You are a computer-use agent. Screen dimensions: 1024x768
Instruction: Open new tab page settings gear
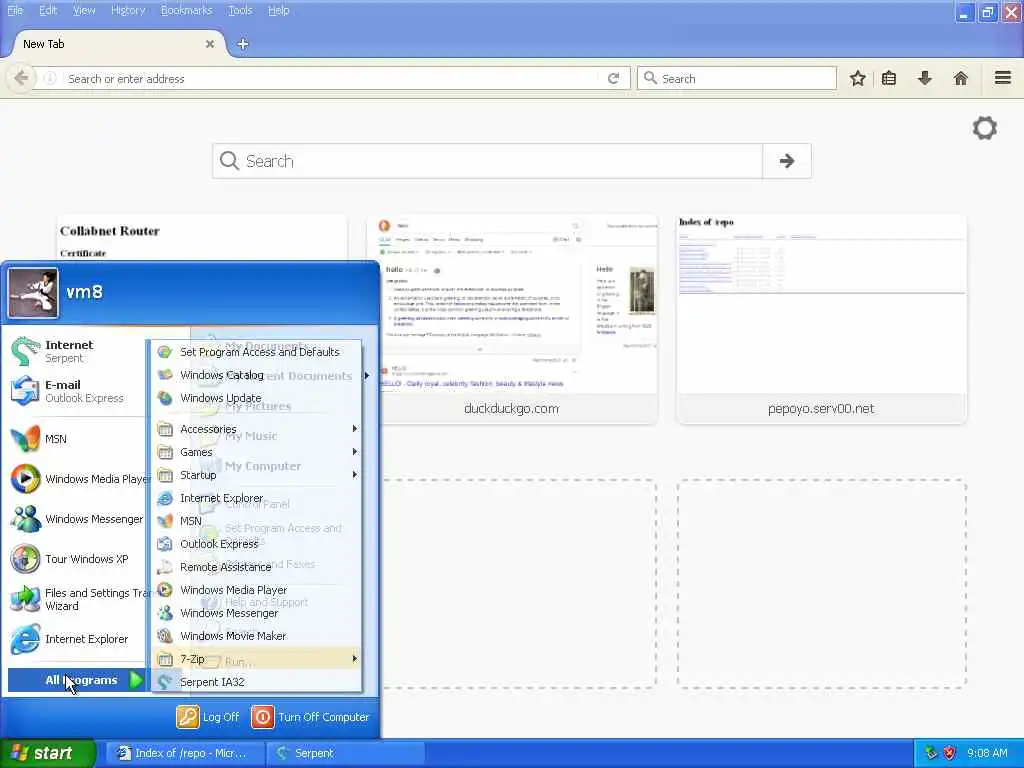pyautogui.click(x=985, y=128)
